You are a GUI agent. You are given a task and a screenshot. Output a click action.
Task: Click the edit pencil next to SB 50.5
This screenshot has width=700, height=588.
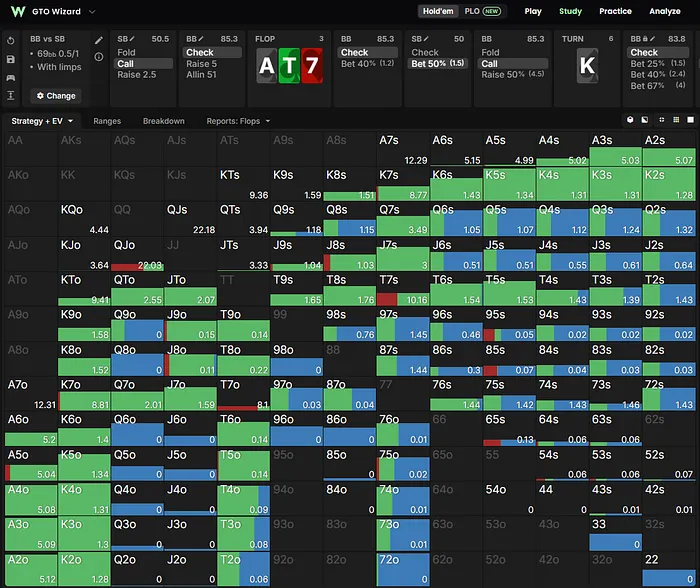[x=132, y=39]
